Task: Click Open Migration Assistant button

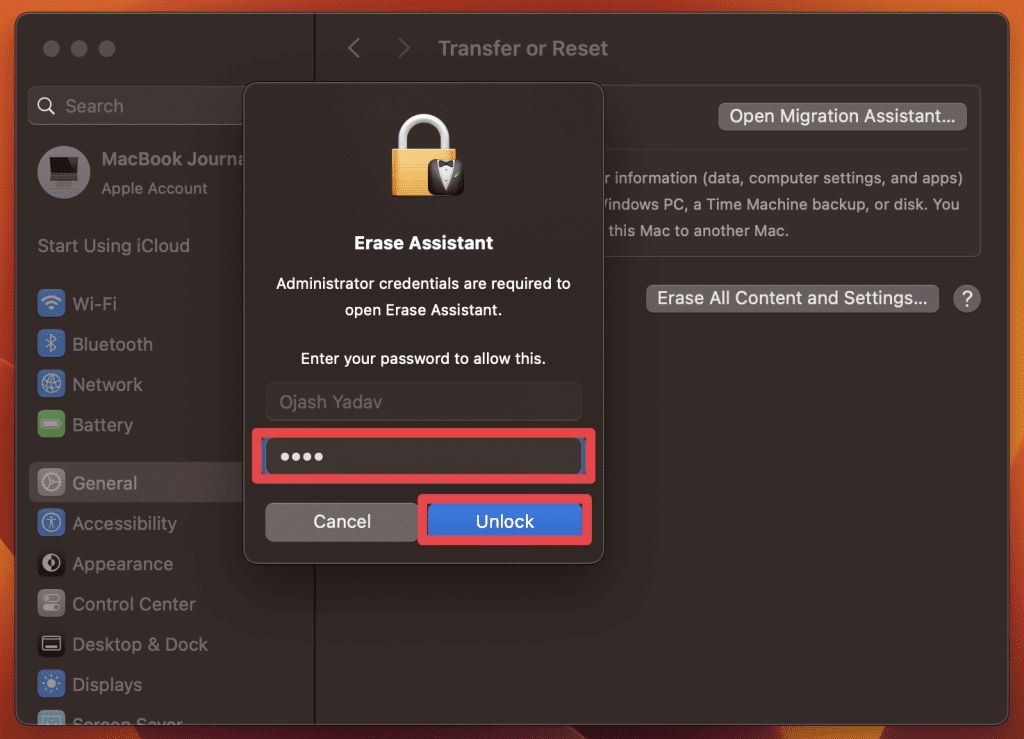Action: pyautogui.click(x=842, y=116)
